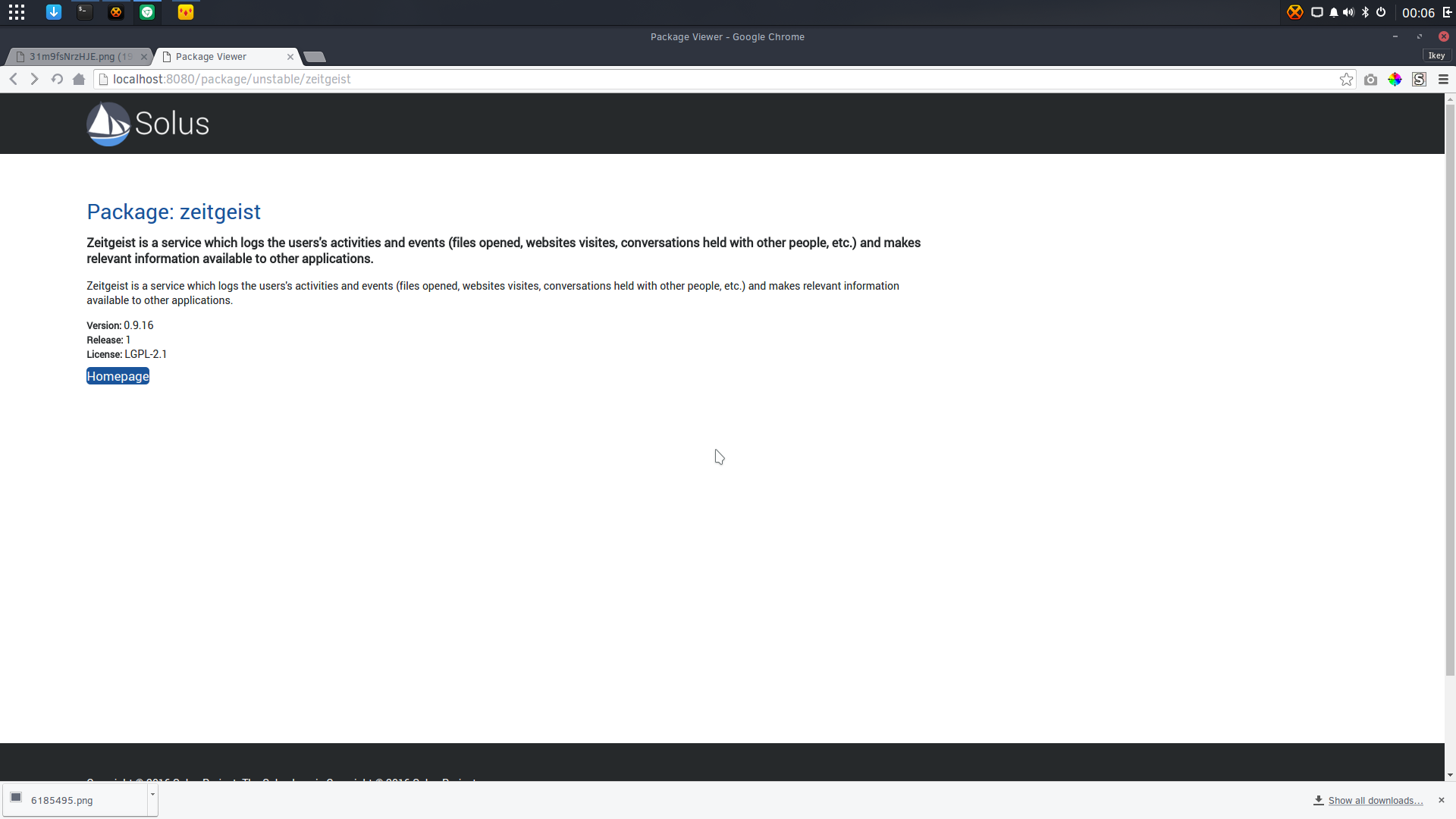Reload the current page
This screenshot has height=819, width=1456.
(57, 79)
